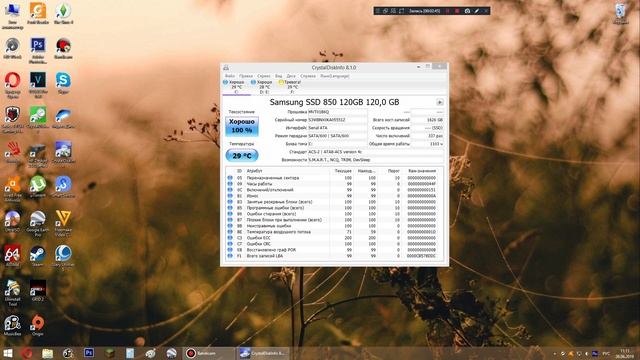Select the D: E: drive tab
Image resolution: width=640 pixels, height=360 pixels.
pyautogui.click(x=264, y=87)
